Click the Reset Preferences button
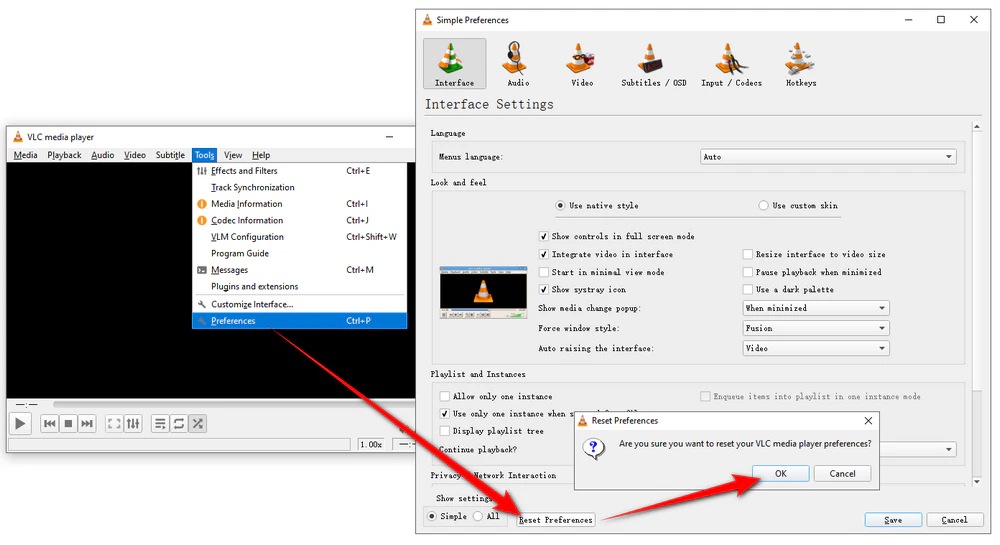 point(555,520)
